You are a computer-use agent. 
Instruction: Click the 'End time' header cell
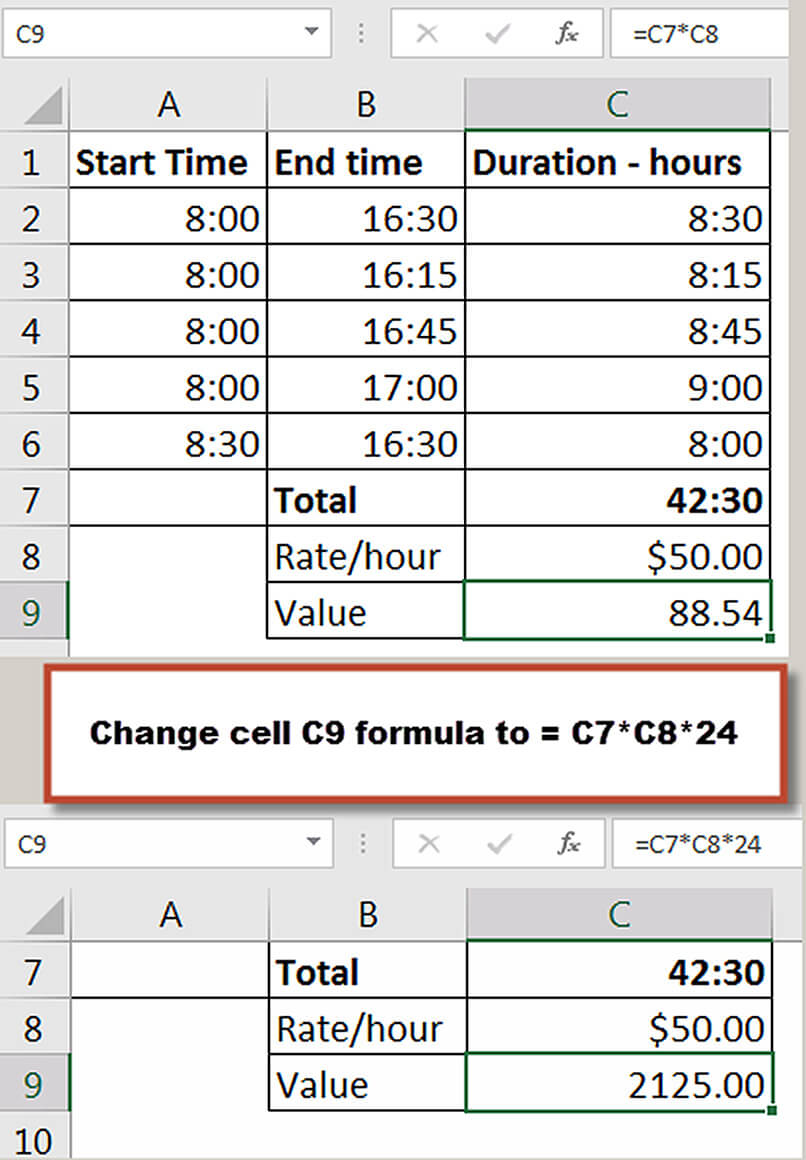coord(366,161)
